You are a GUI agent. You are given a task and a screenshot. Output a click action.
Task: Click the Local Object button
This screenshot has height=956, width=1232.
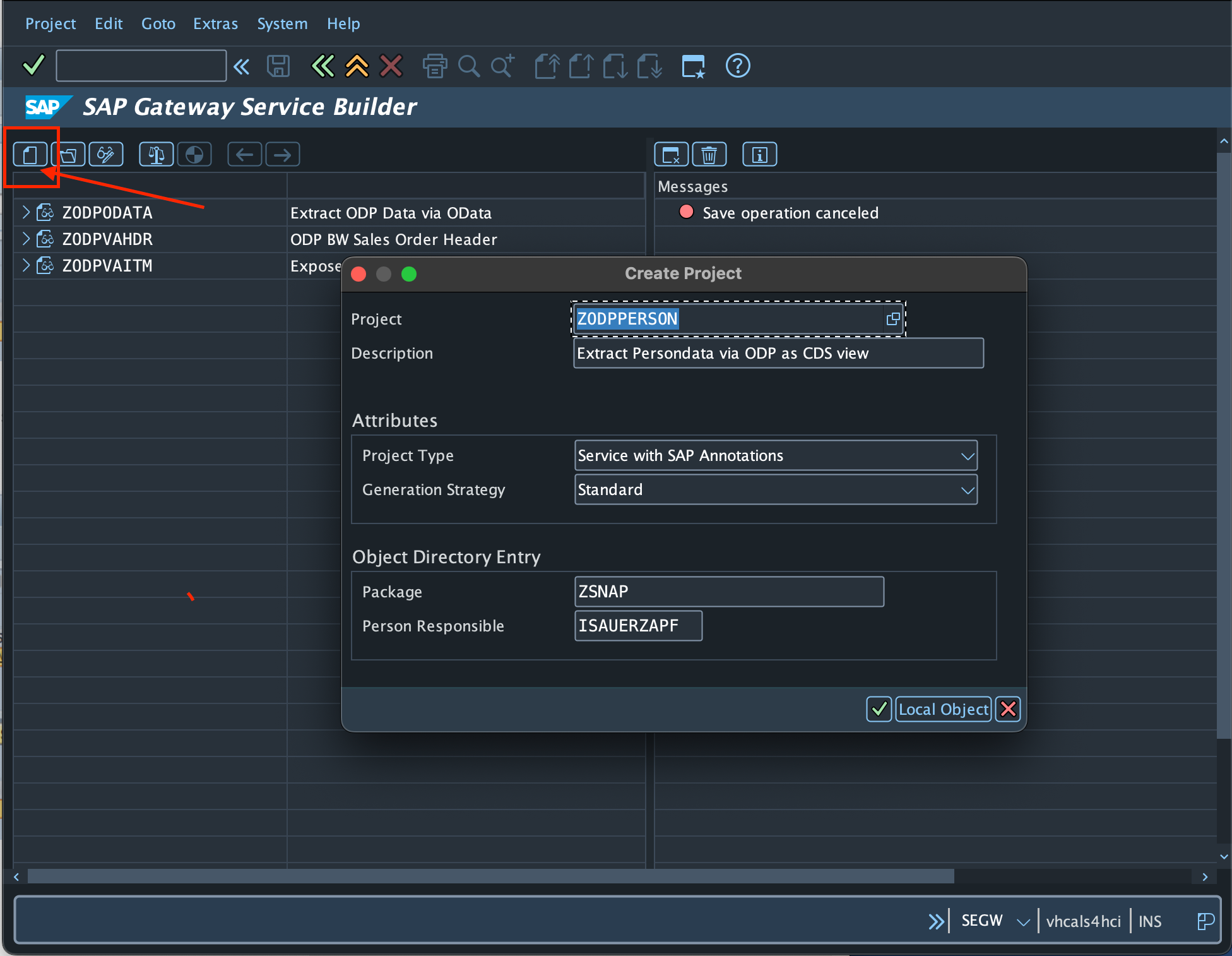tap(943, 709)
